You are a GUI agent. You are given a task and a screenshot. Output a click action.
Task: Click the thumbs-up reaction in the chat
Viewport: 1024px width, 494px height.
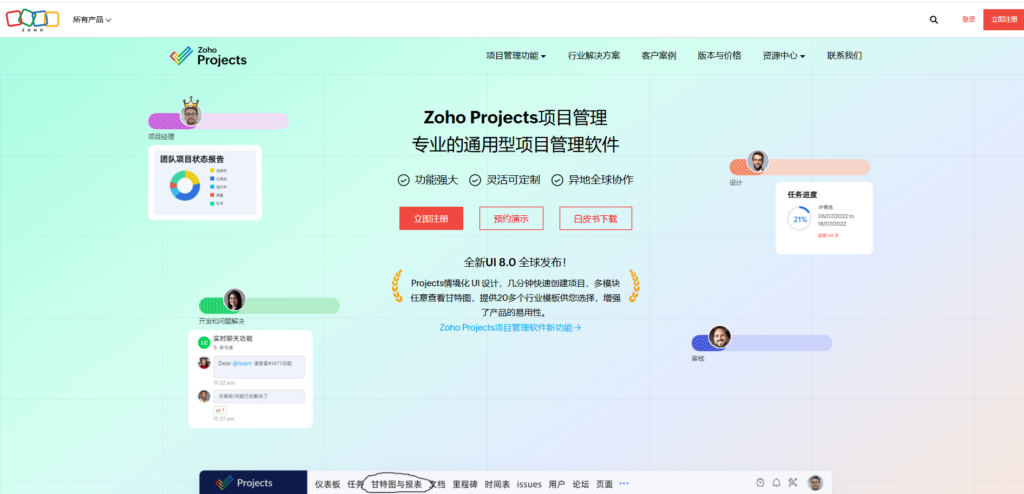pyautogui.click(x=219, y=410)
